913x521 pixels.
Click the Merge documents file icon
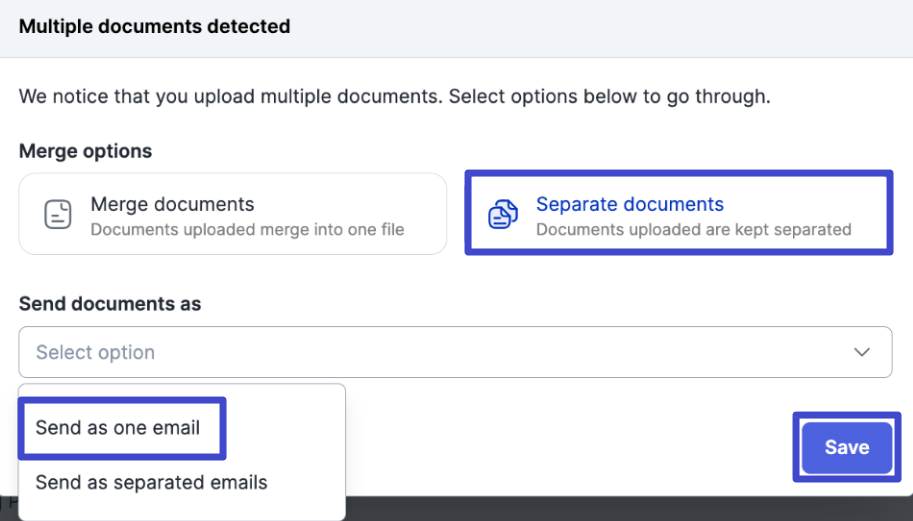pyautogui.click(x=58, y=215)
